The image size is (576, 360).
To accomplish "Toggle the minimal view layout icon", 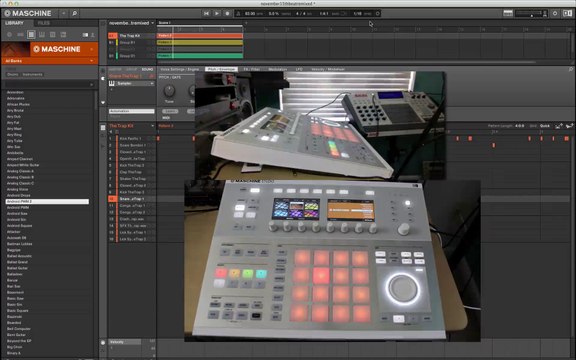I will (x=567, y=14).
